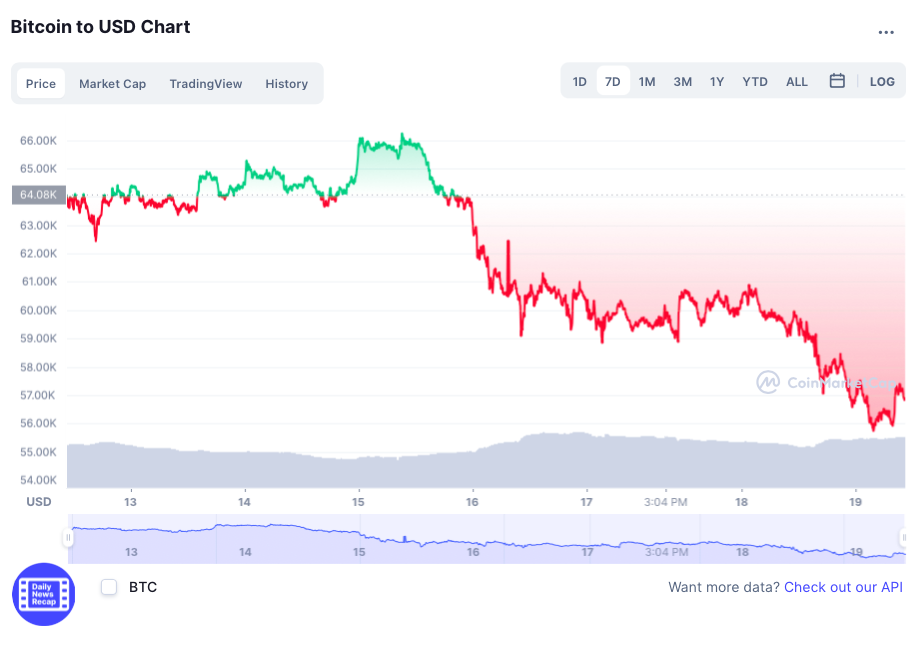Switch to the Market Cap tab
Screen dimensions: 922x659
pyautogui.click(x=112, y=83)
